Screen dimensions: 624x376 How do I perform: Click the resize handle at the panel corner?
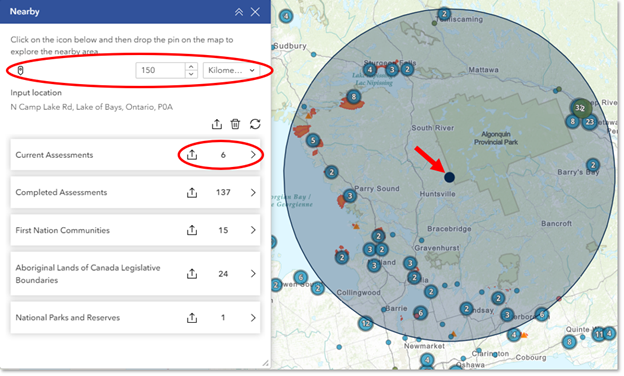(265, 363)
